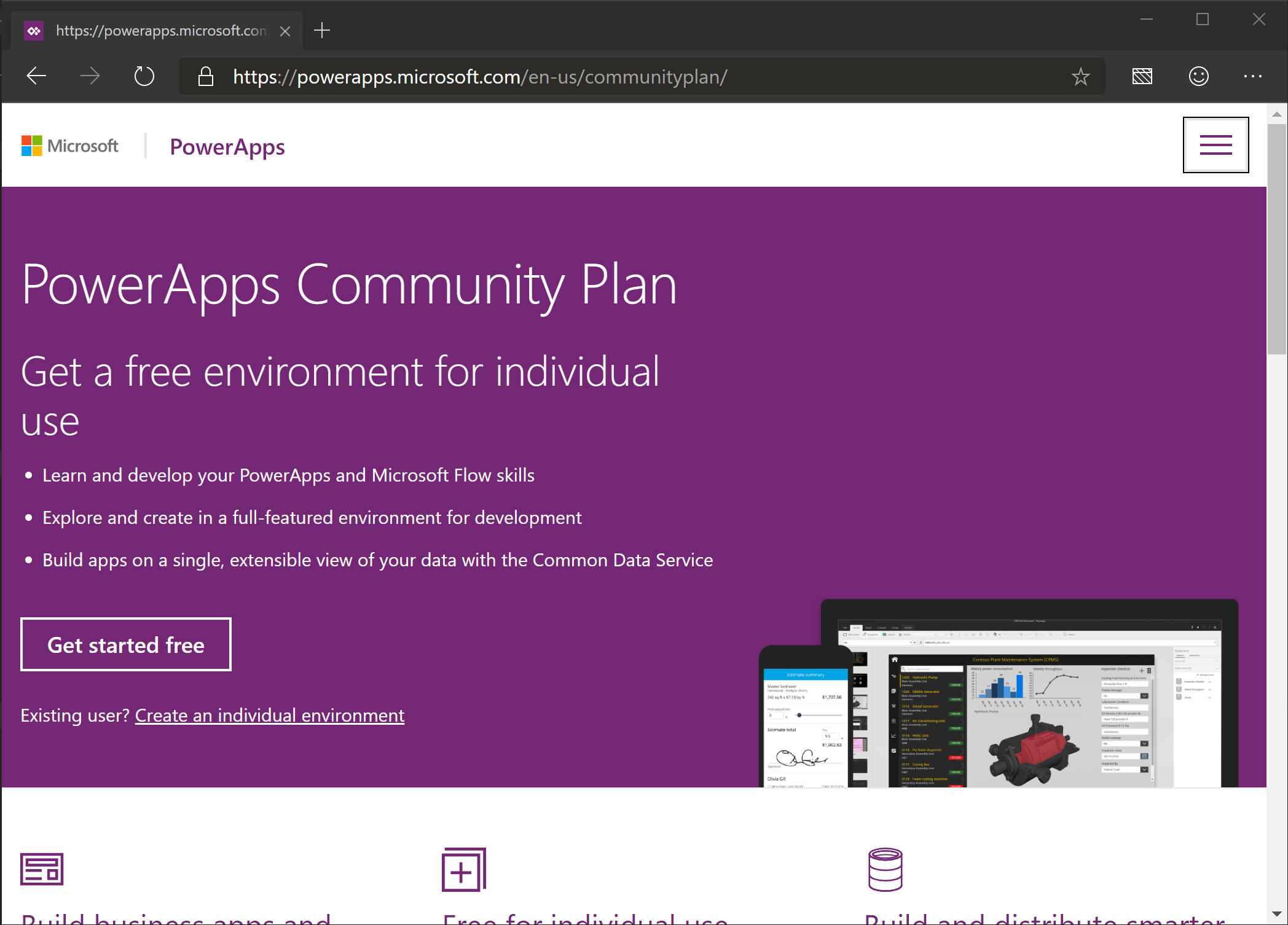Viewport: 1288px width, 925px height.
Task: Click the Microsoft logo
Action: (x=69, y=146)
